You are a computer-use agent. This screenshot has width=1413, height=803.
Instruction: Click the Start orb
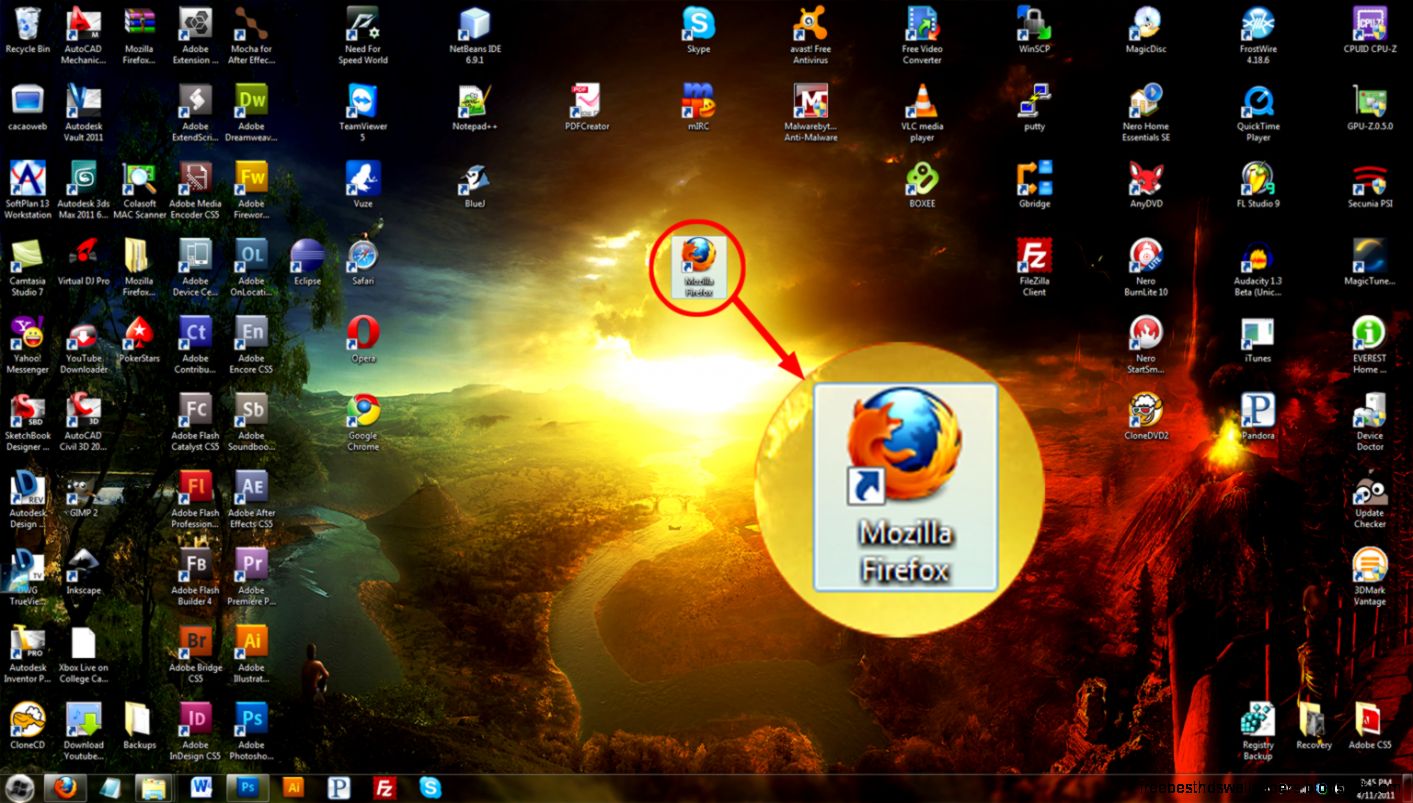18,788
